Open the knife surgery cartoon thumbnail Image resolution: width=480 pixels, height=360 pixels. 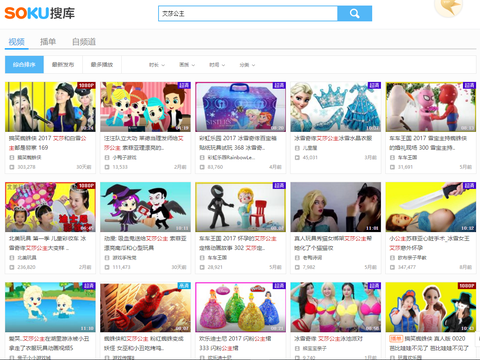click(x=431, y=207)
